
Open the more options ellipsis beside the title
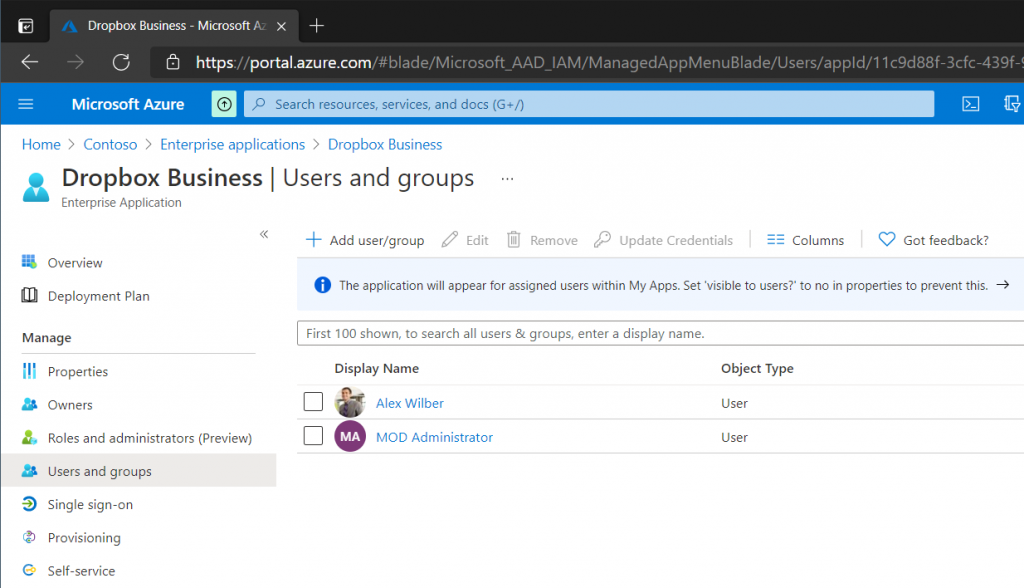pos(507,178)
